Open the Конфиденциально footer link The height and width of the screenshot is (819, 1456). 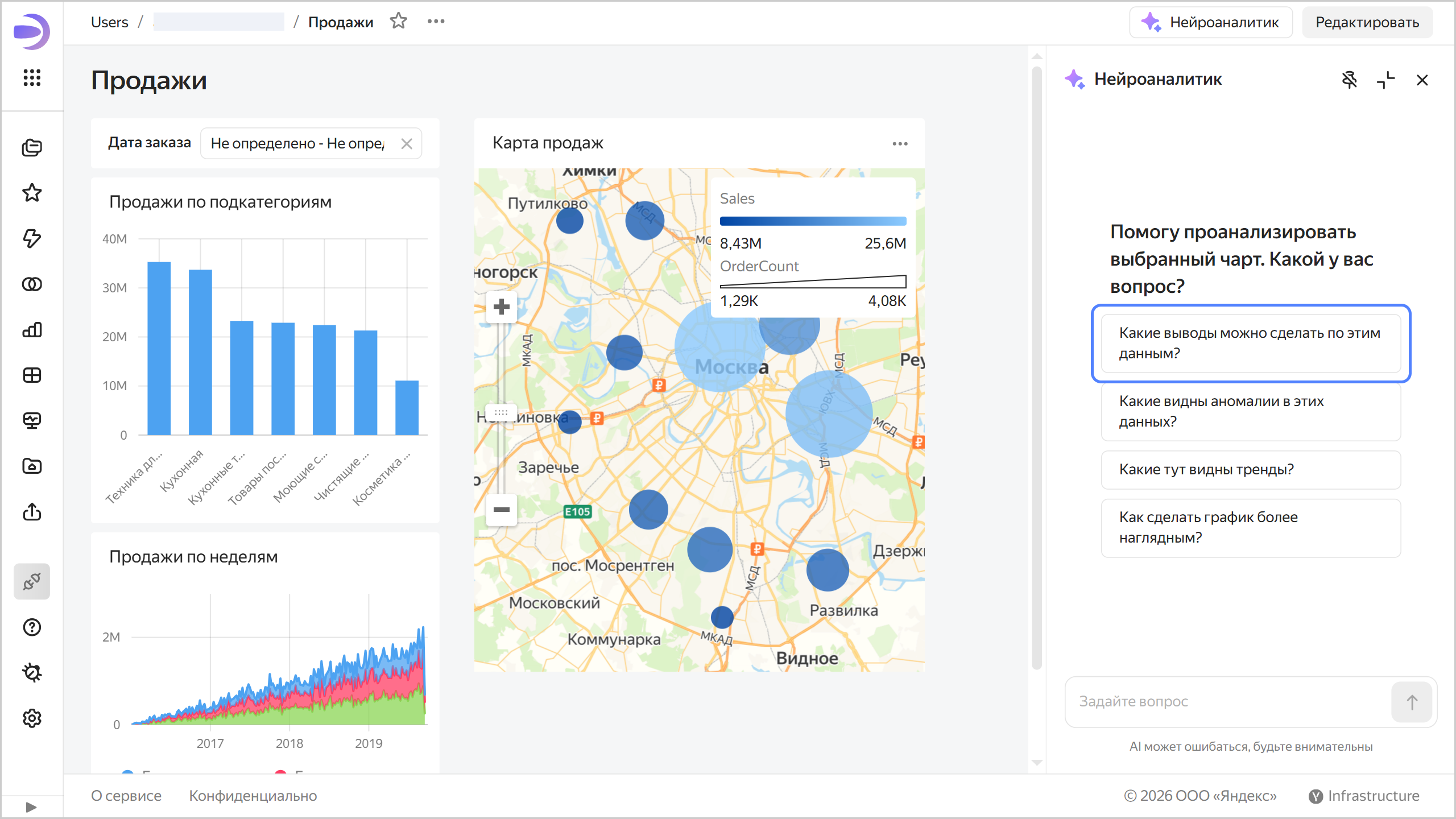(x=253, y=796)
